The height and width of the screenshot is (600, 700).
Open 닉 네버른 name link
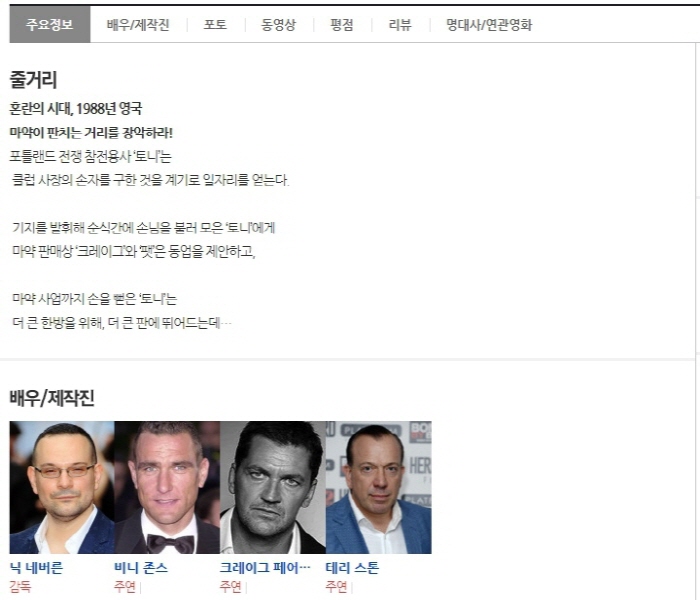37,568
